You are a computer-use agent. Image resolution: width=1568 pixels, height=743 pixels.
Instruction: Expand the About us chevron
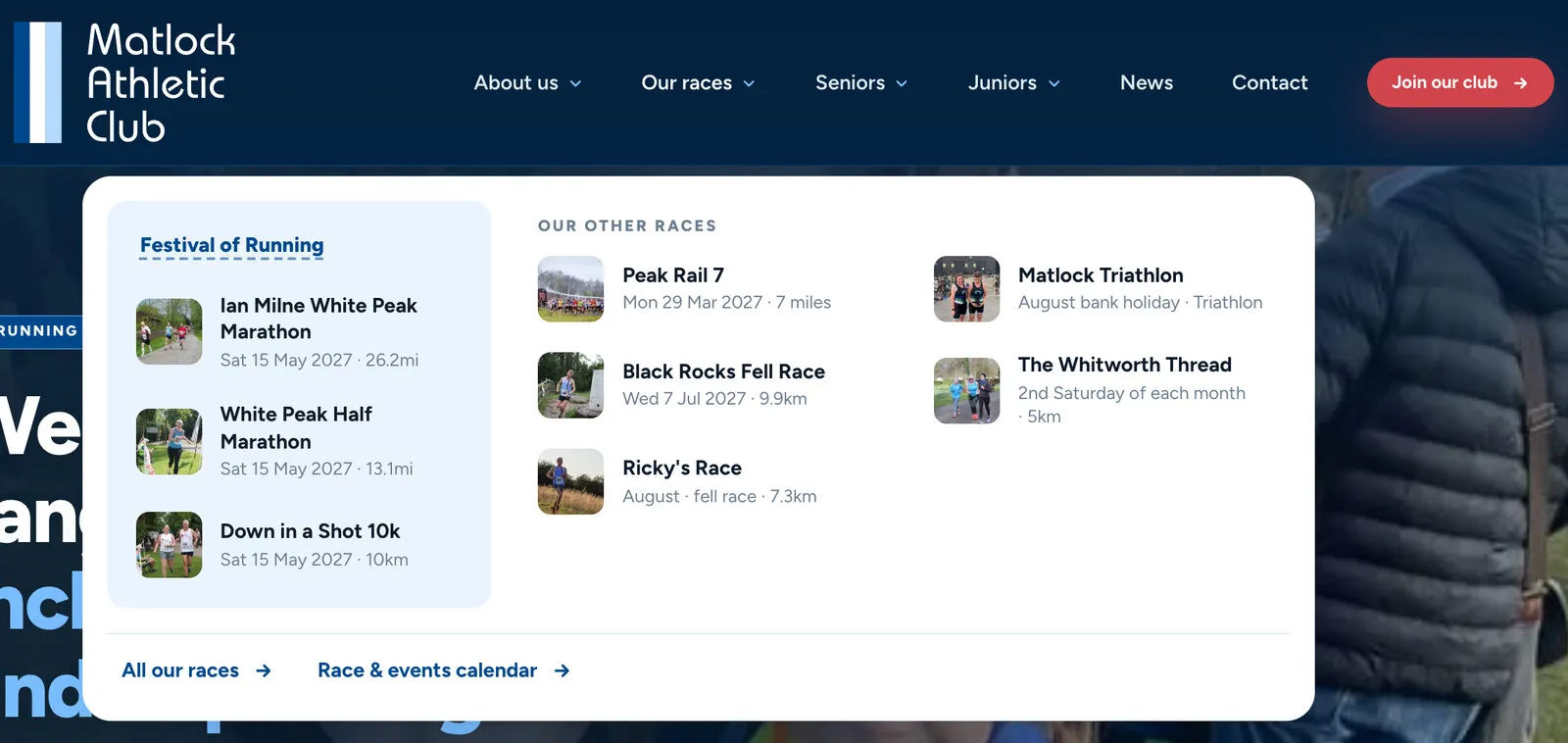(575, 83)
